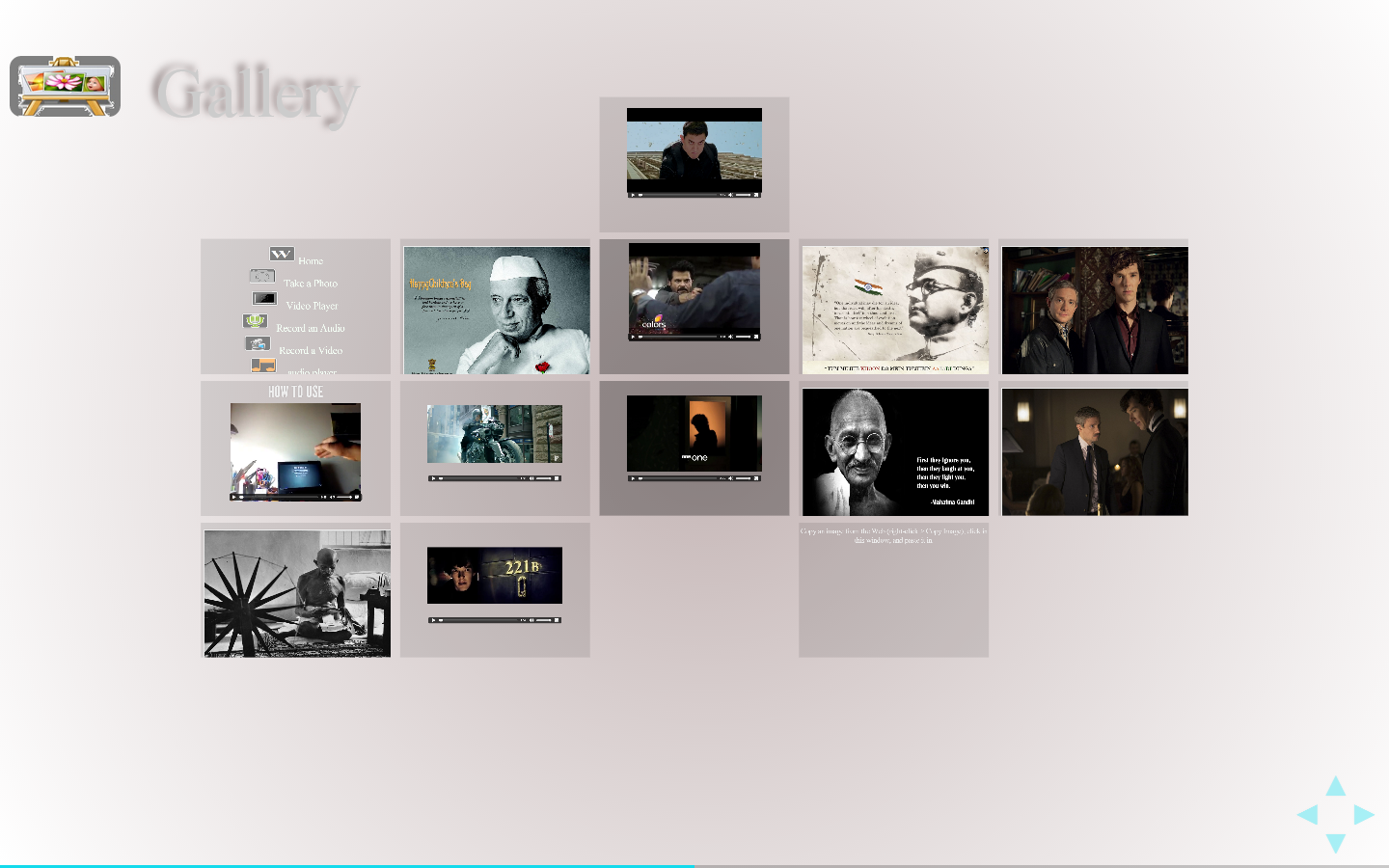Open fullscreen for the motorcycle video
1389x868 pixels.
tap(557, 478)
